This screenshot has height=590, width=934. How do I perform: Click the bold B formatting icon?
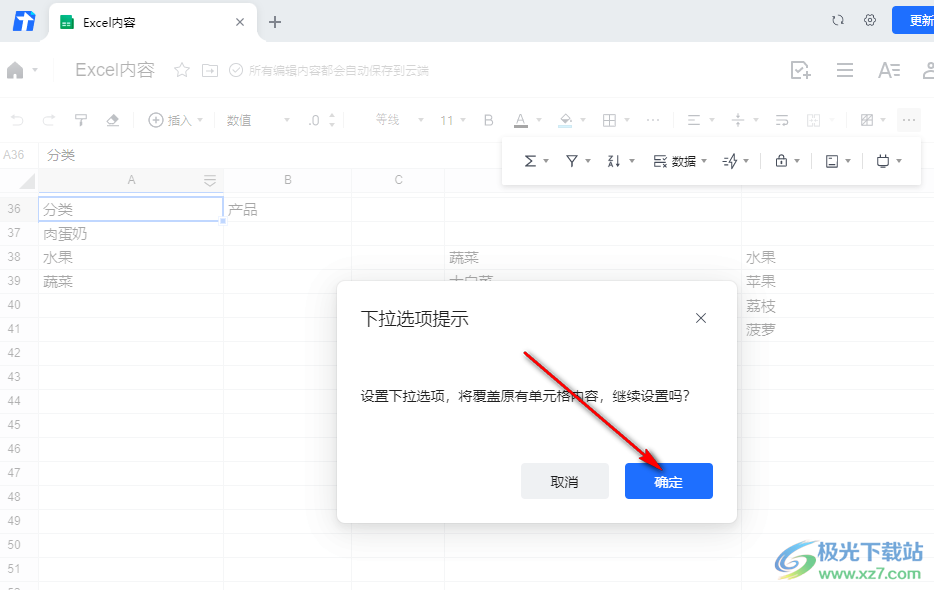coord(488,120)
